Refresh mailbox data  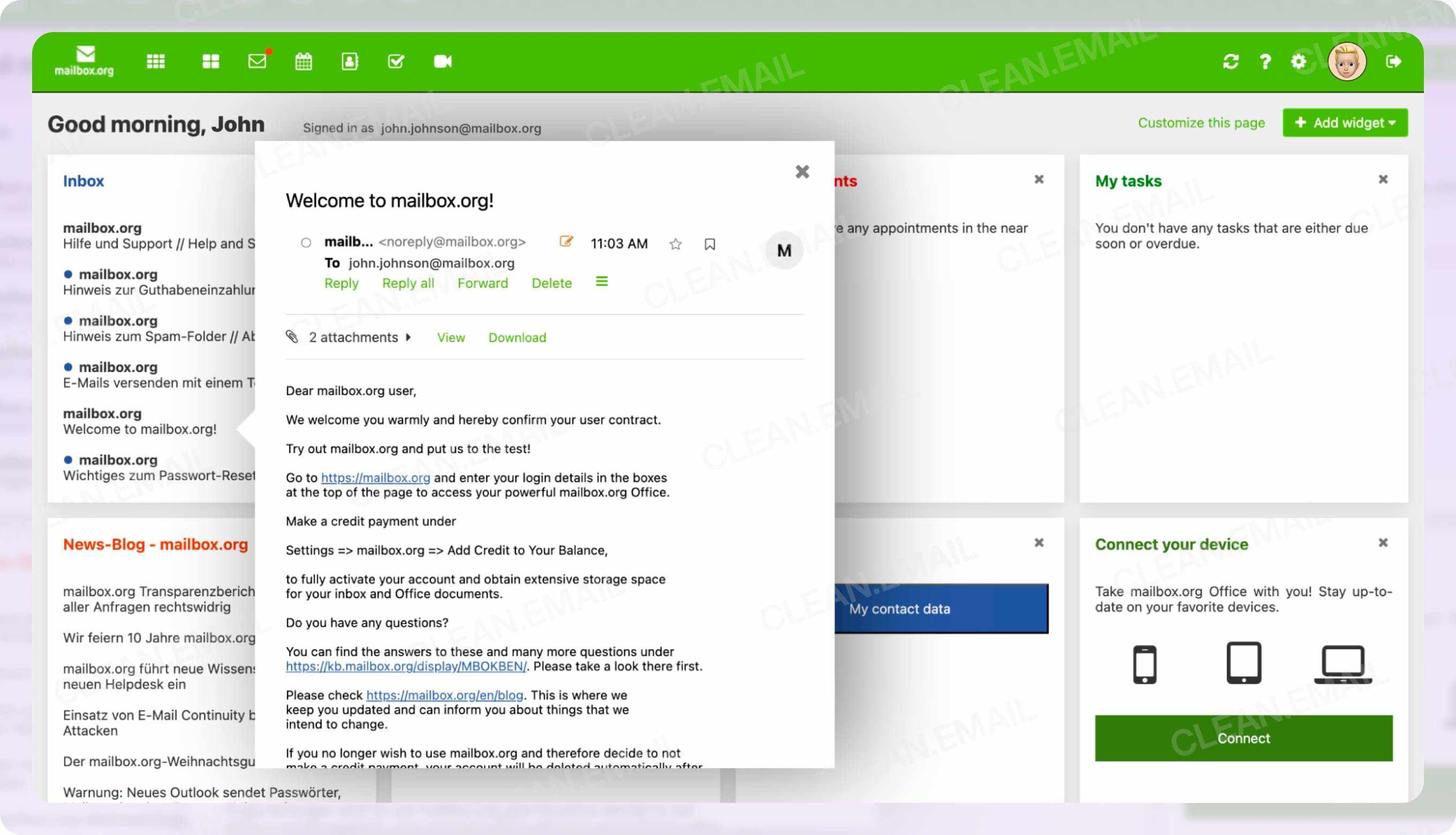pos(1232,62)
